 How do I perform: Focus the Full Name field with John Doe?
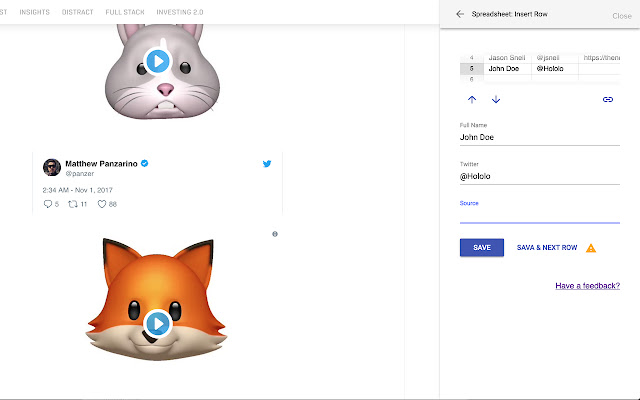pyautogui.click(x=540, y=138)
